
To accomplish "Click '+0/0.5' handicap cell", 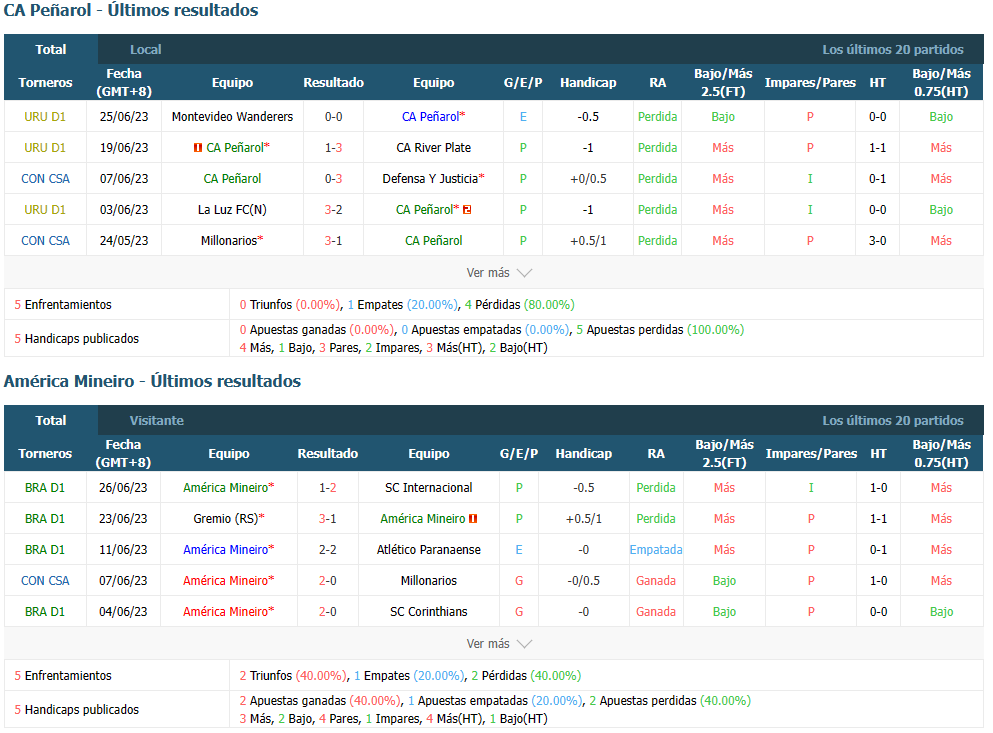I will [x=588, y=179].
